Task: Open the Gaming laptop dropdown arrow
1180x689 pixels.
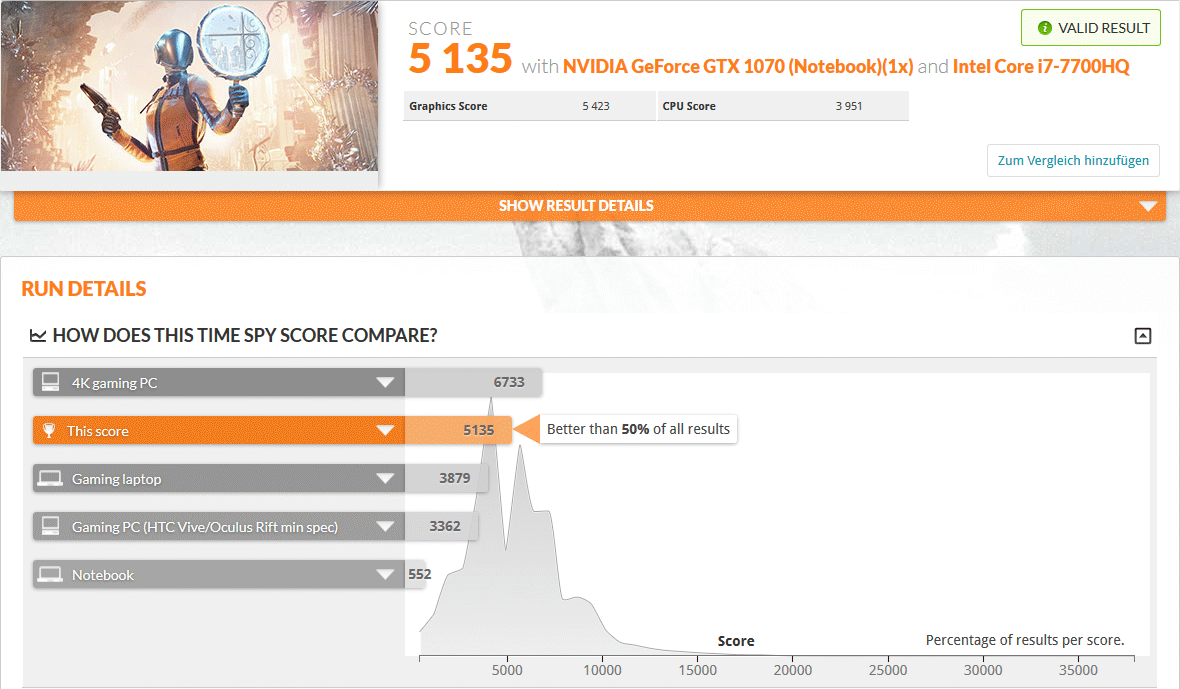Action: (385, 479)
